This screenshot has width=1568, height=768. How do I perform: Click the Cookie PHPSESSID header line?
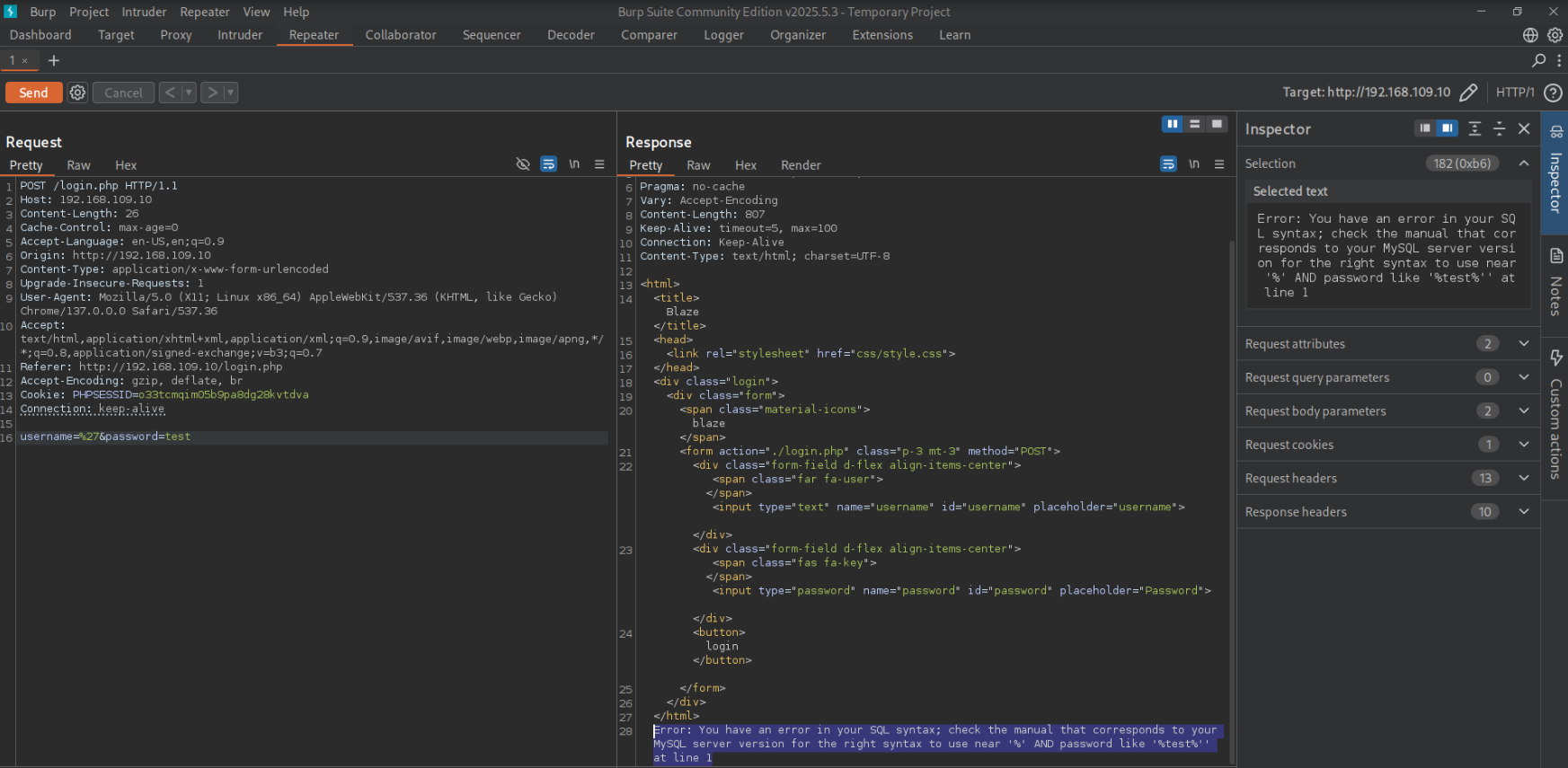[164, 394]
